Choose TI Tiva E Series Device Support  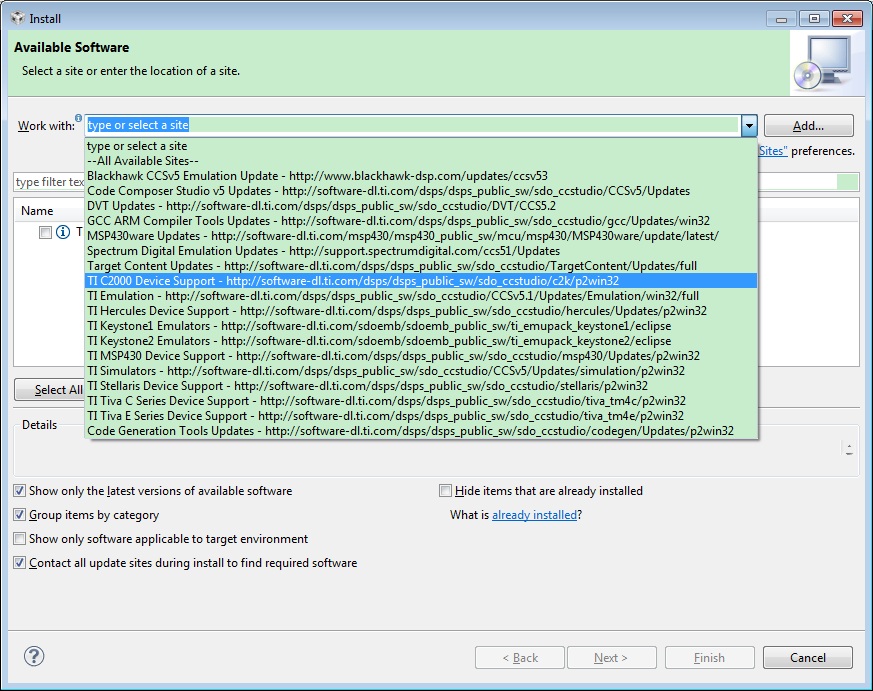tap(421, 416)
